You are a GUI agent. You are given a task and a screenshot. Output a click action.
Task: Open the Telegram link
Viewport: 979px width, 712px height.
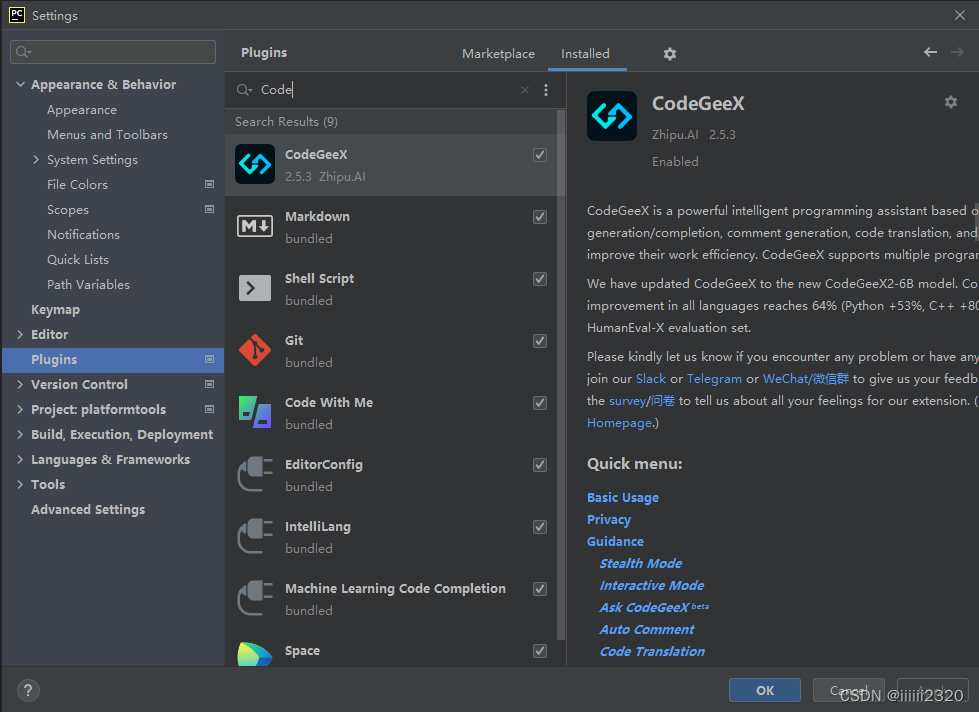pos(714,378)
